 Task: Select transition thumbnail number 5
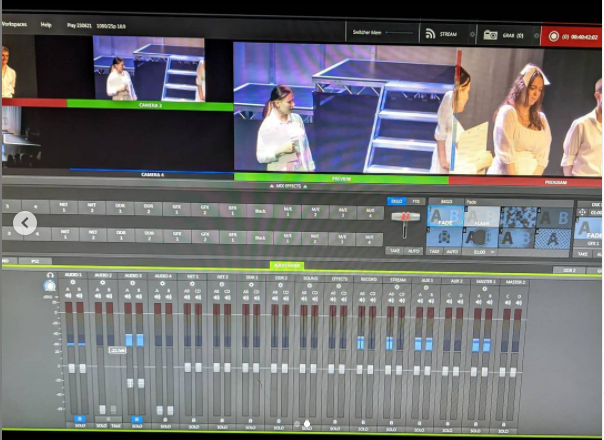tap(445, 237)
